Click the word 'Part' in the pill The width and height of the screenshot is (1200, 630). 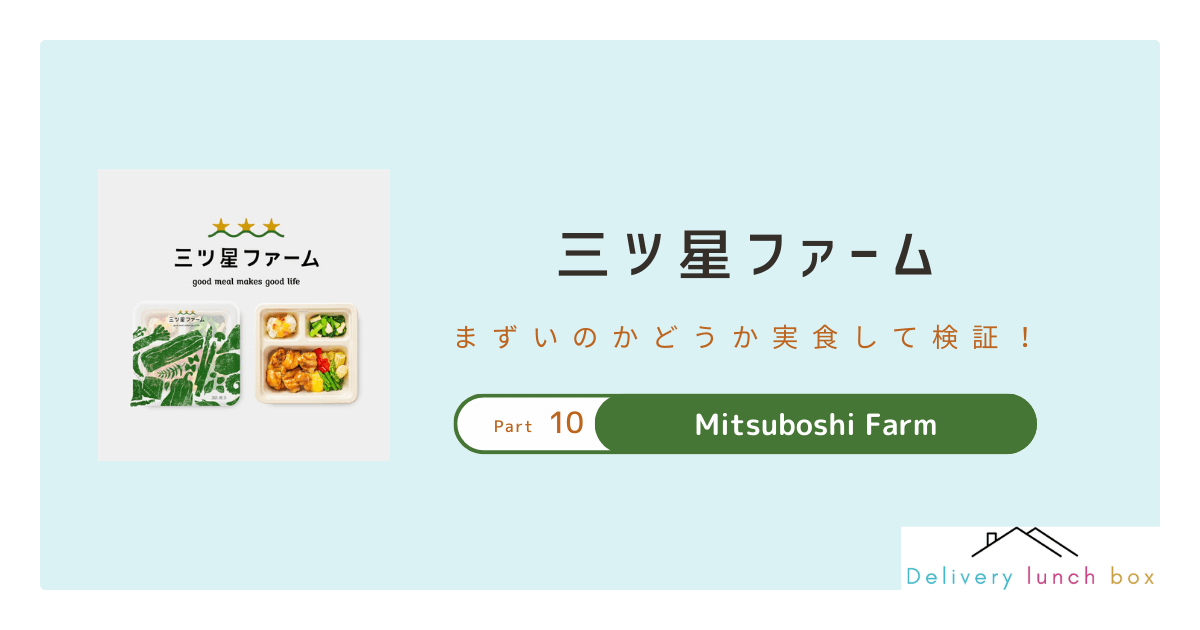(x=513, y=427)
